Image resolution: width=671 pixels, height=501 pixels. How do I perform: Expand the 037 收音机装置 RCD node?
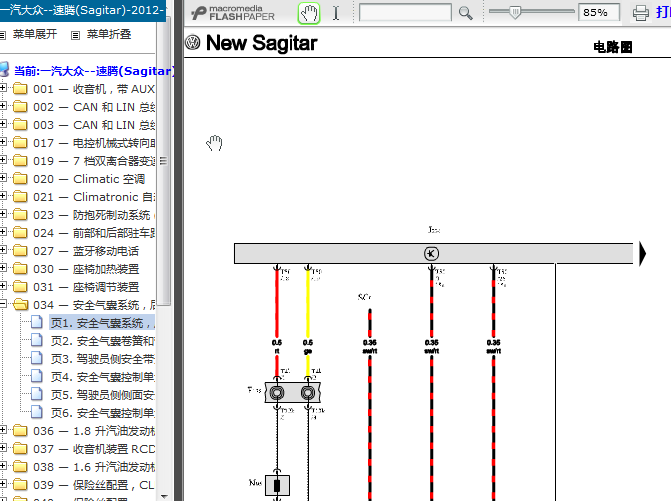pyautogui.click(x=3, y=448)
